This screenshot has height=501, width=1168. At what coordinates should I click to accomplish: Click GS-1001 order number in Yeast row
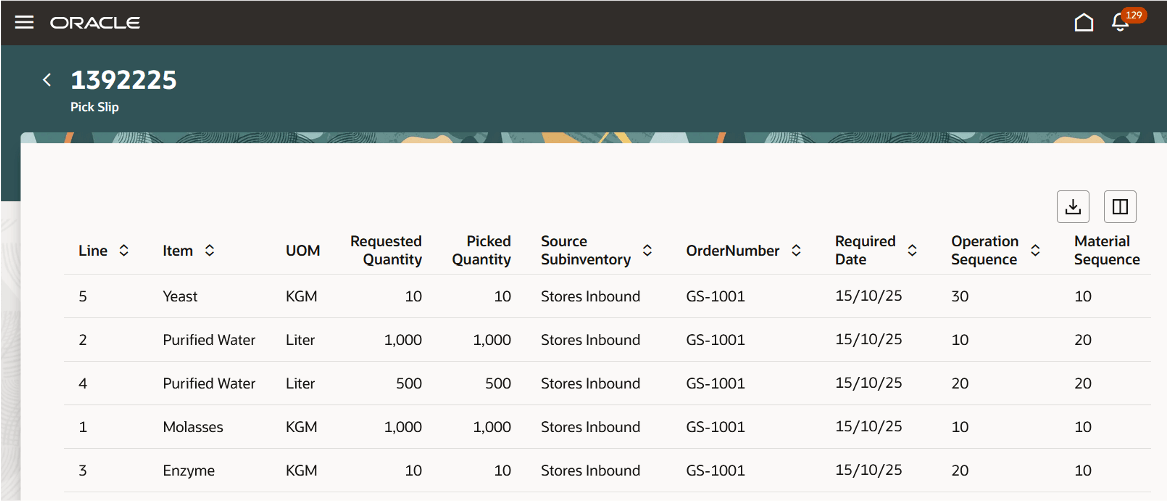(x=715, y=296)
